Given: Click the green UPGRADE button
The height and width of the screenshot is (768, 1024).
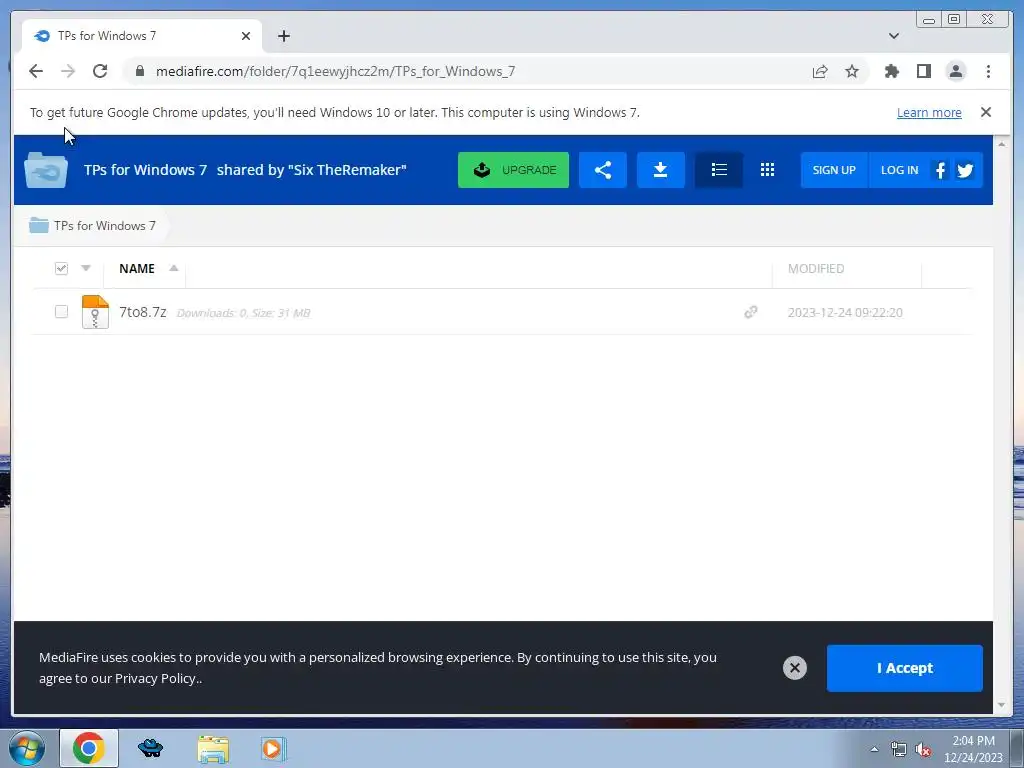Looking at the screenshot, I should [513, 170].
